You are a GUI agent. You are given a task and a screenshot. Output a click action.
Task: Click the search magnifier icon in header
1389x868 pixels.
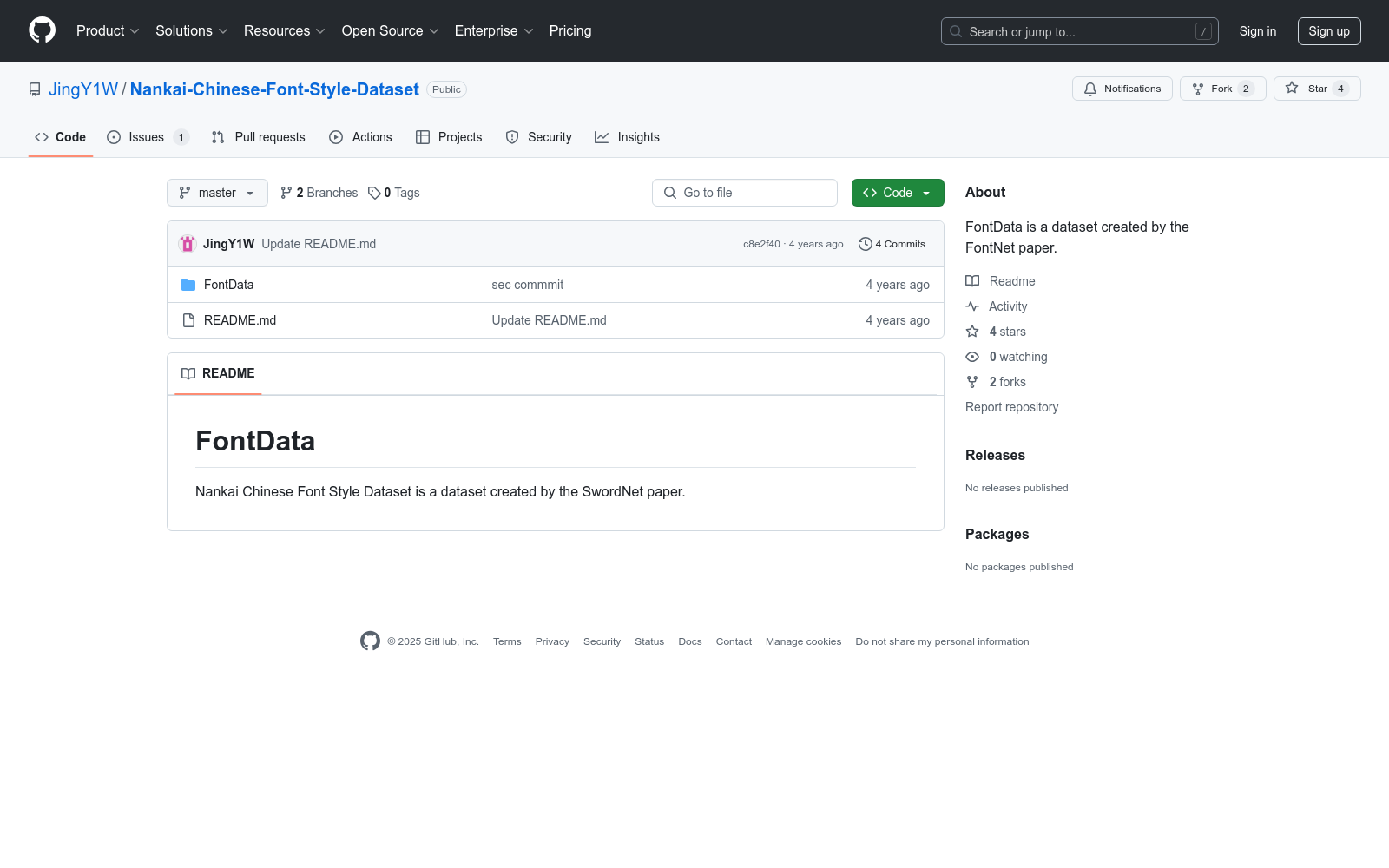coord(956,31)
